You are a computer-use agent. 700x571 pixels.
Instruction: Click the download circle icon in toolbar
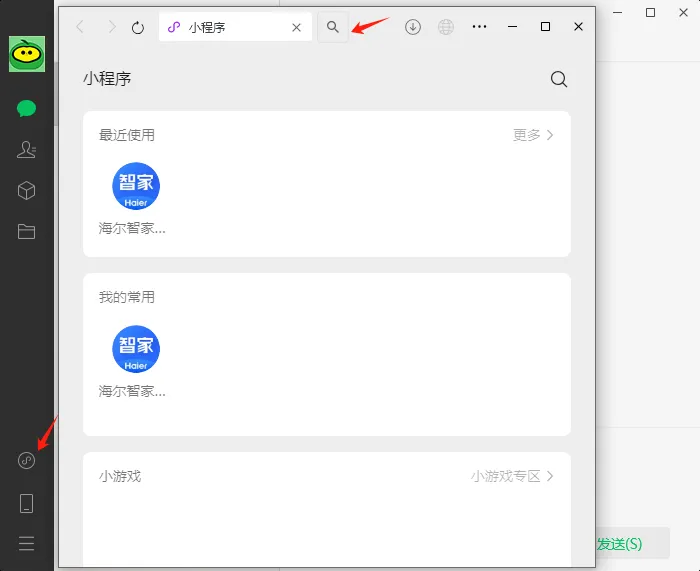click(x=413, y=27)
